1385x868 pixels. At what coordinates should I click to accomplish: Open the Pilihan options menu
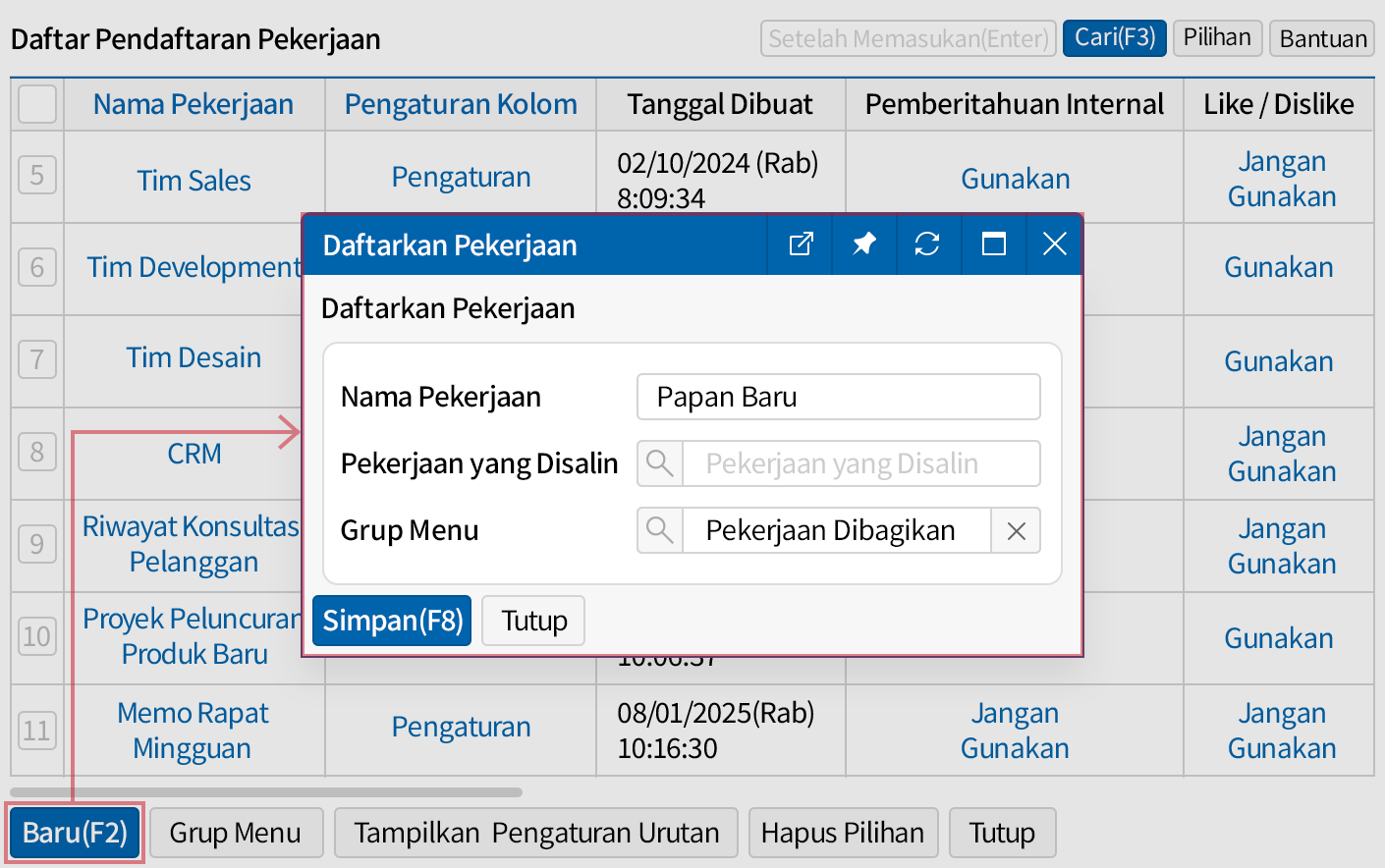click(x=1216, y=38)
